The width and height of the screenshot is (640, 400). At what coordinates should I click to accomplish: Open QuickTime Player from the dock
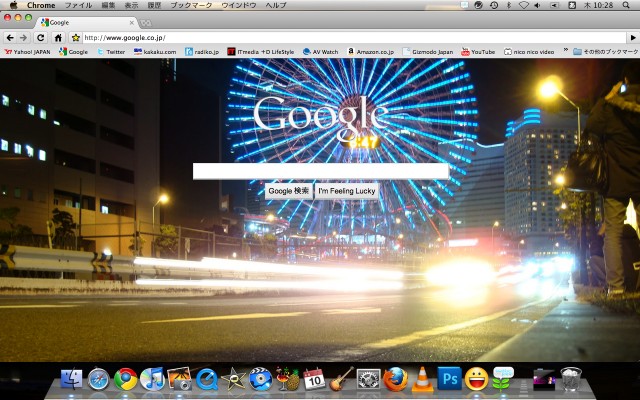(207, 379)
